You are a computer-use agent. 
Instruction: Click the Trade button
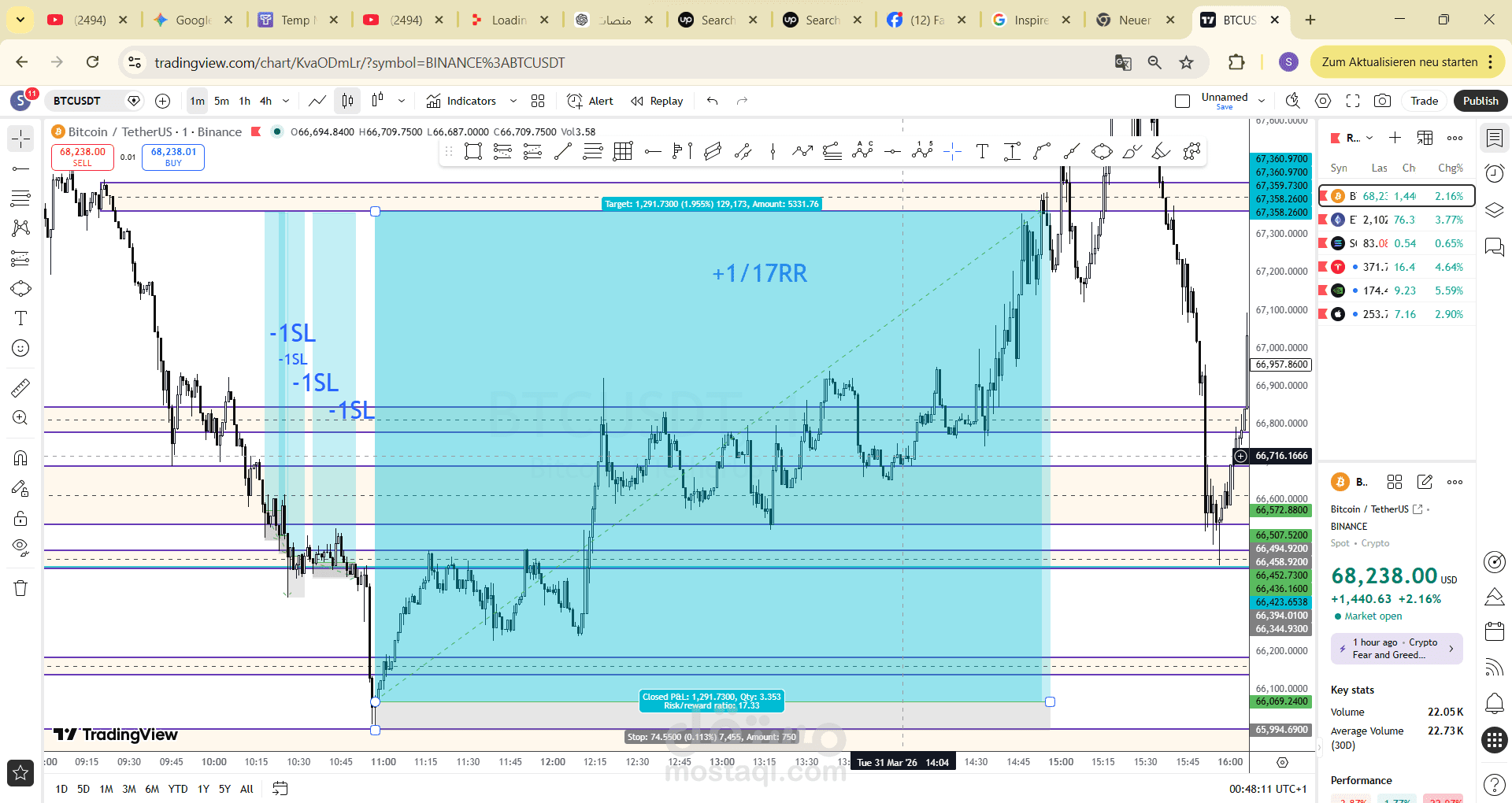[1424, 101]
